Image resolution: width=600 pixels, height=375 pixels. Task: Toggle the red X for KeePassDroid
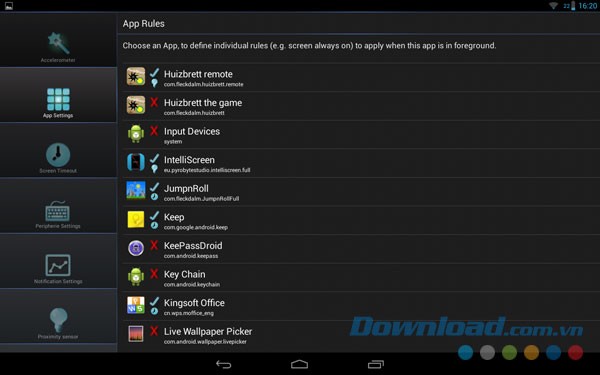tap(154, 245)
